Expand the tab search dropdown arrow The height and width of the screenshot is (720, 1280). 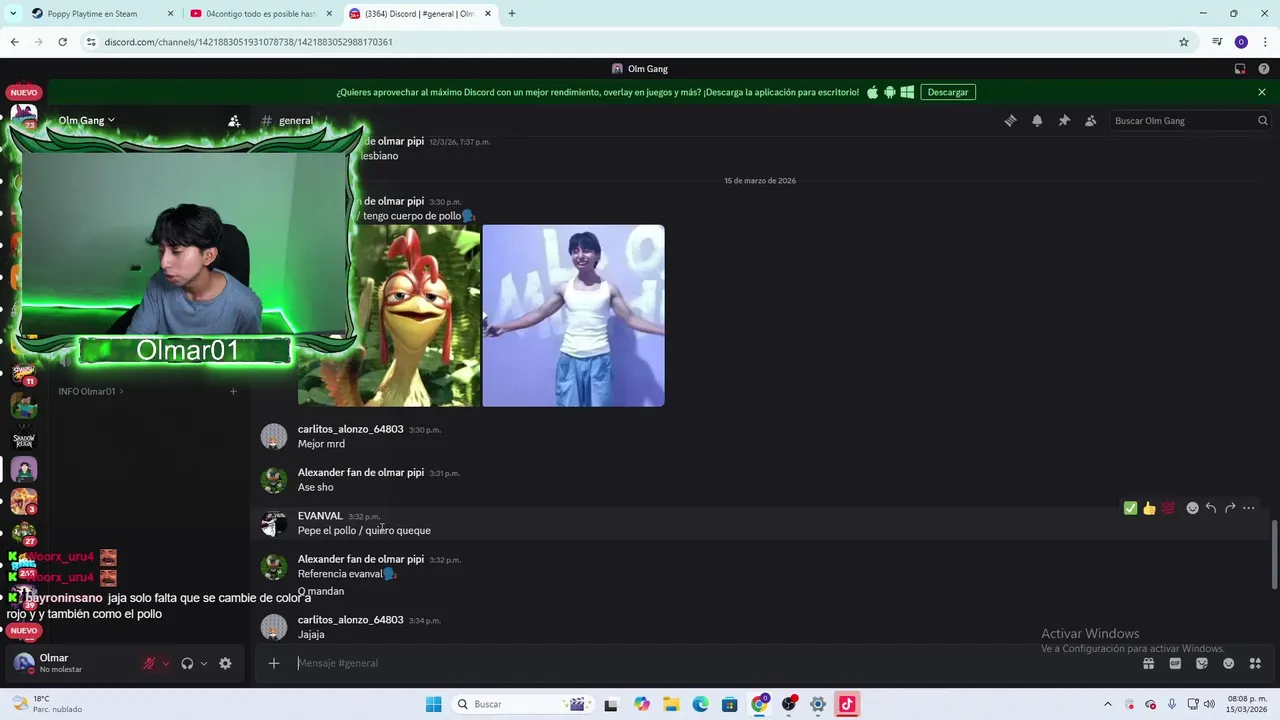click(13, 14)
